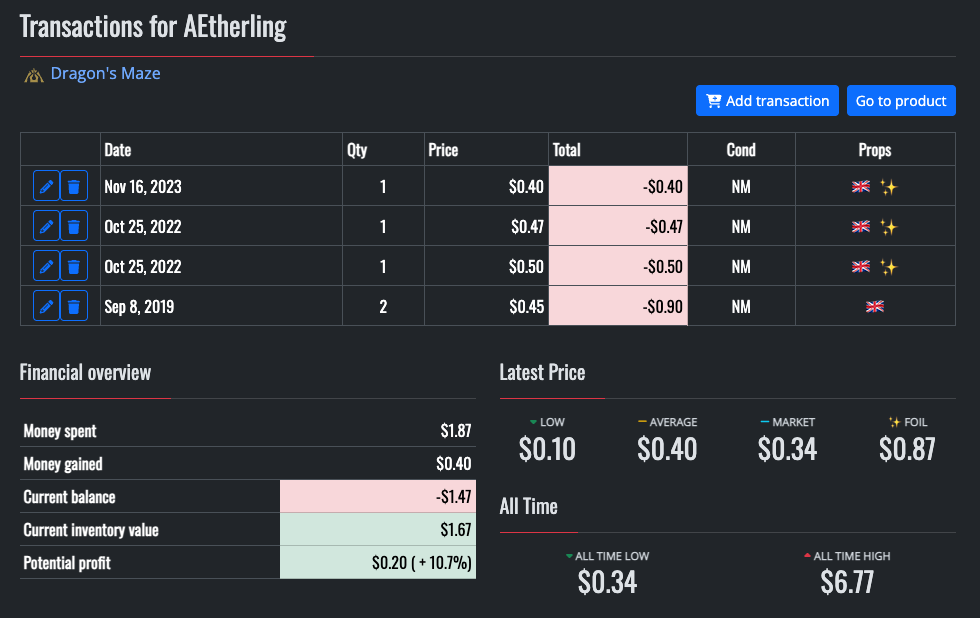Delete the Nov 16, 2023 transaction
The height and width of the screenshot is (618, 980).
click(x=74, y=186)
